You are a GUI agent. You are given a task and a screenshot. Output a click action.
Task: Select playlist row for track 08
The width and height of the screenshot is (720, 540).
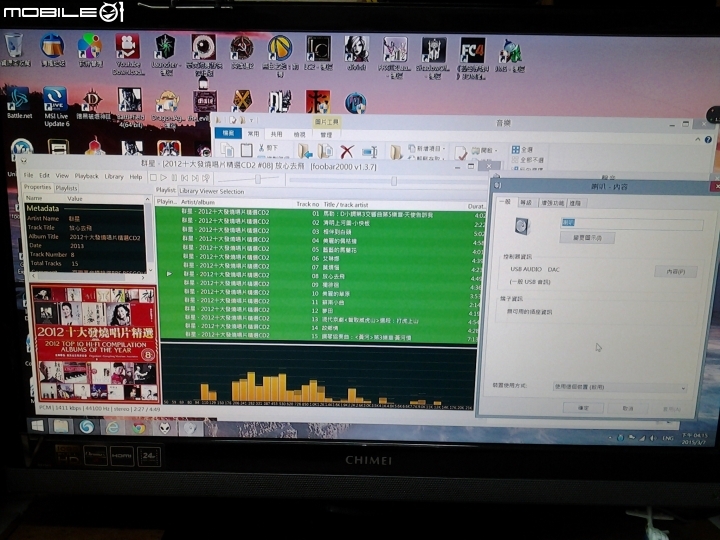tap(320, 276)
